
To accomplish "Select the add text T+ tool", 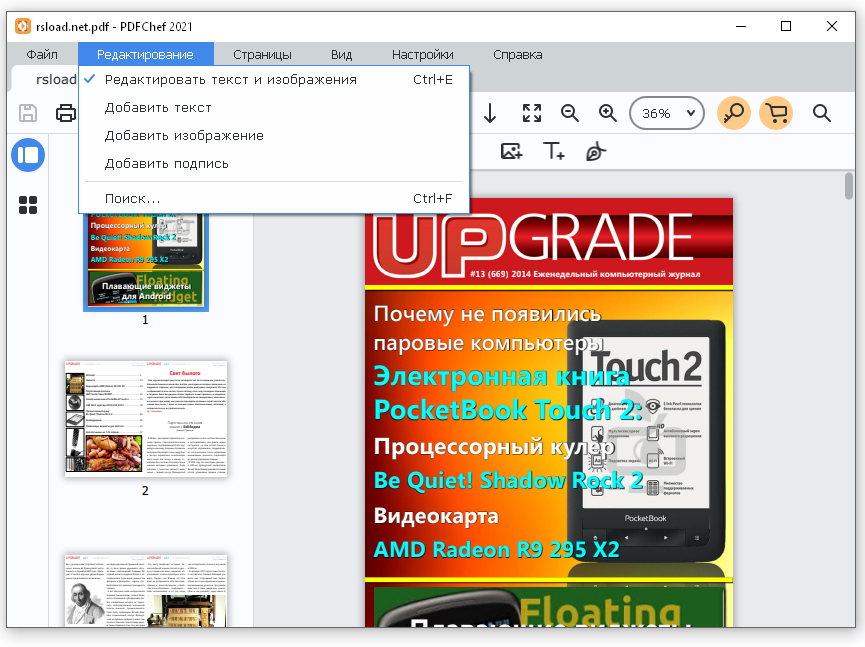I will [553, 151].
